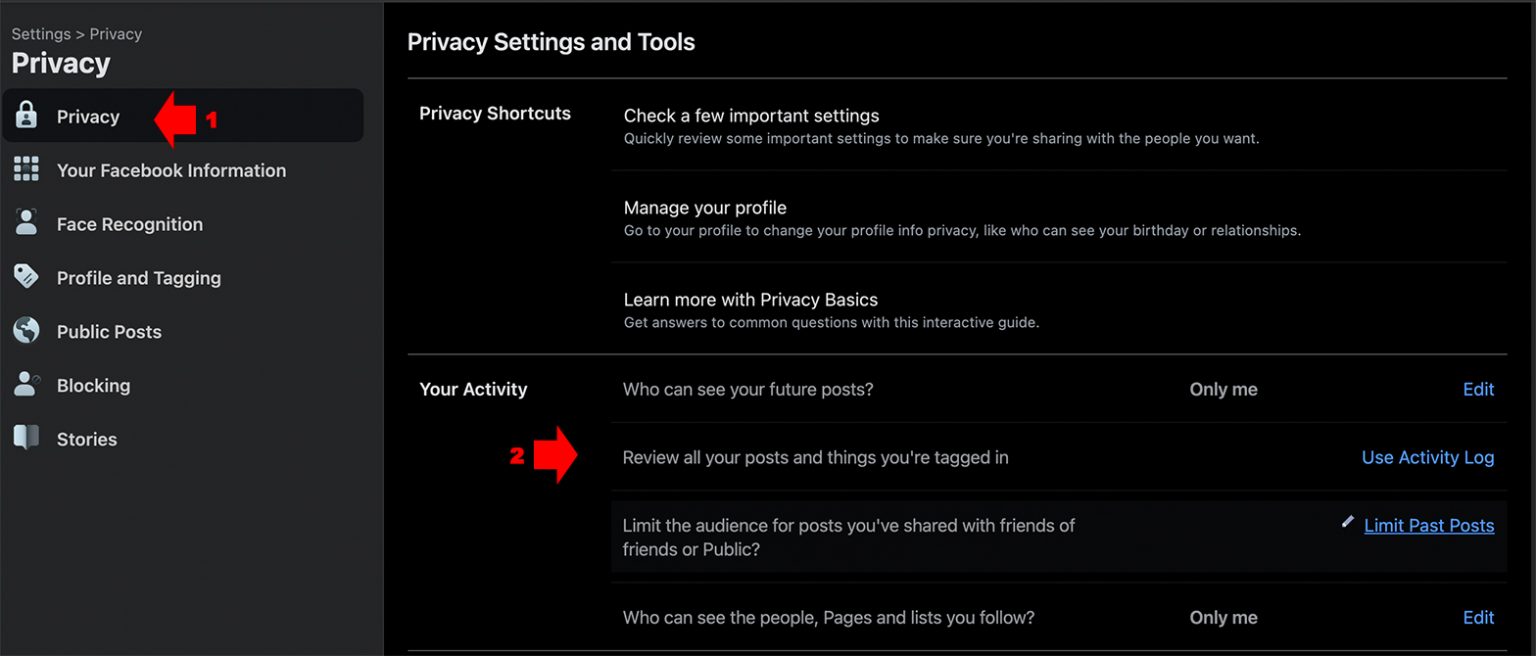
Task: Open Learn more with Privacy Basics
Action: point(749,299)
